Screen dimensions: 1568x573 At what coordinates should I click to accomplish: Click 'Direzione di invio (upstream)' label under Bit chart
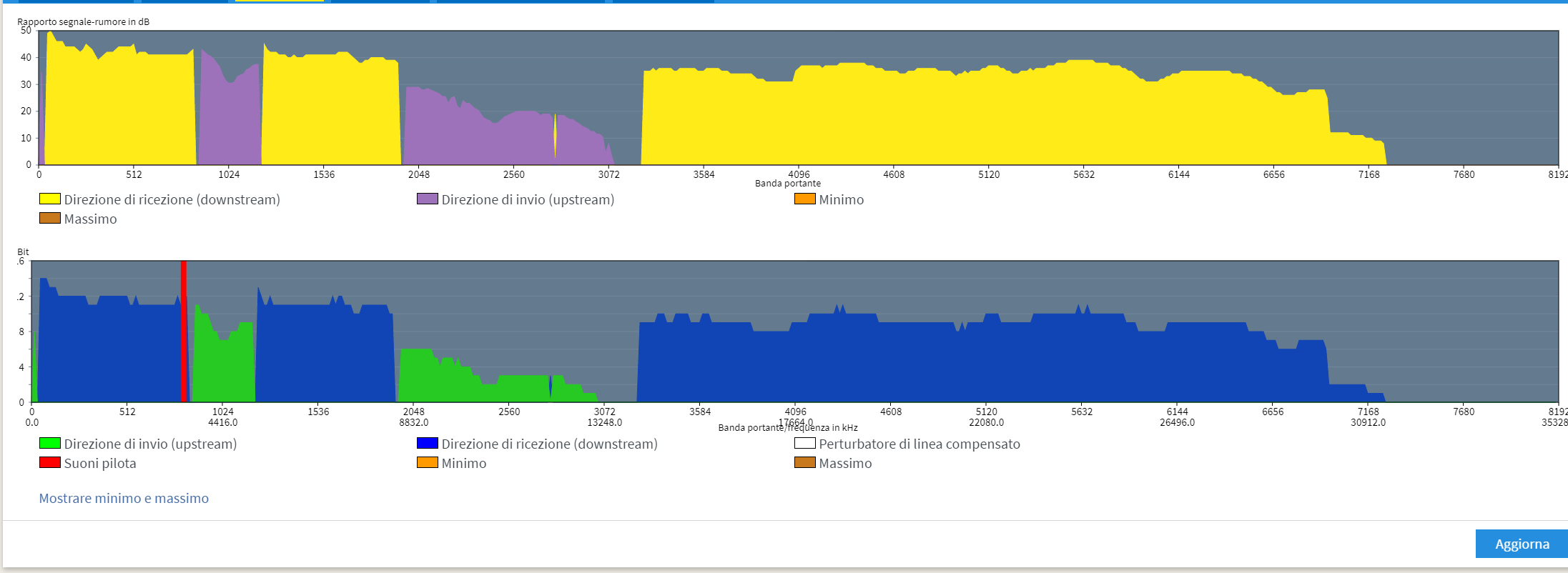coord(150,444)
